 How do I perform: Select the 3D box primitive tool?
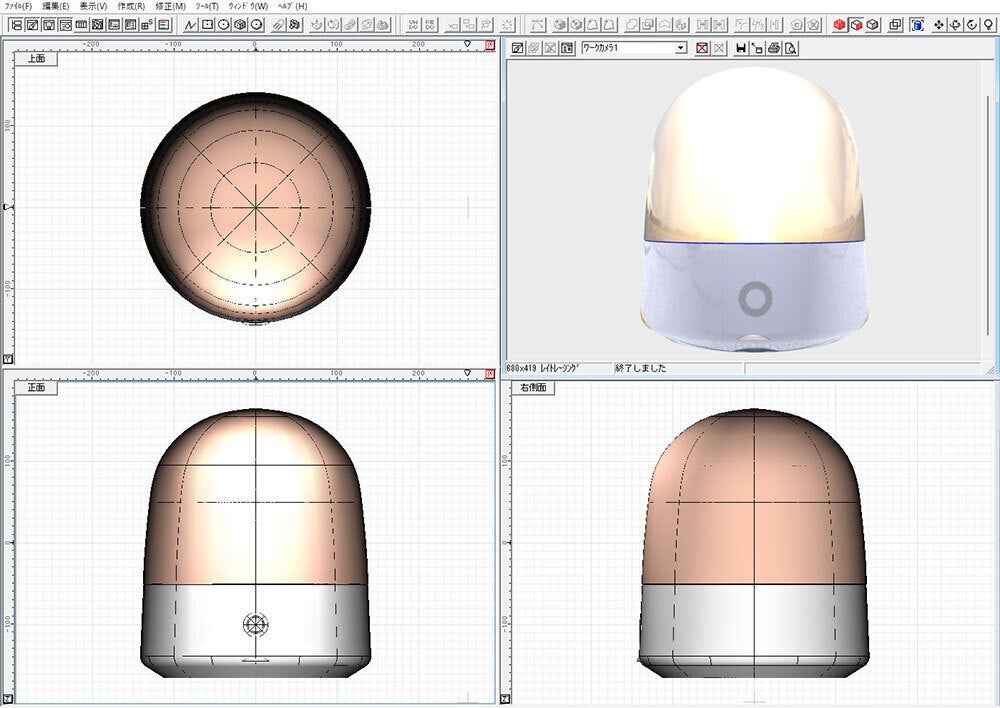coord(240,24)
